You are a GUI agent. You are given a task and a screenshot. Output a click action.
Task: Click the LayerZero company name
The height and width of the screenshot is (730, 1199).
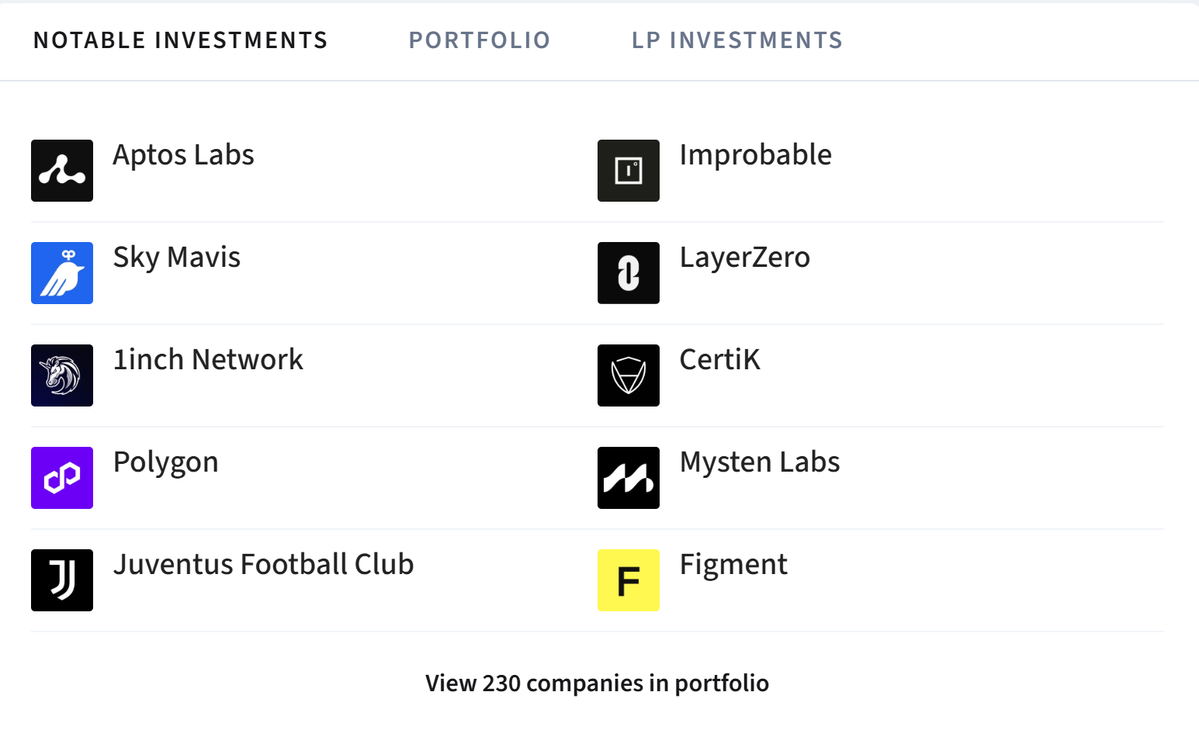click(x=745, y=258)
